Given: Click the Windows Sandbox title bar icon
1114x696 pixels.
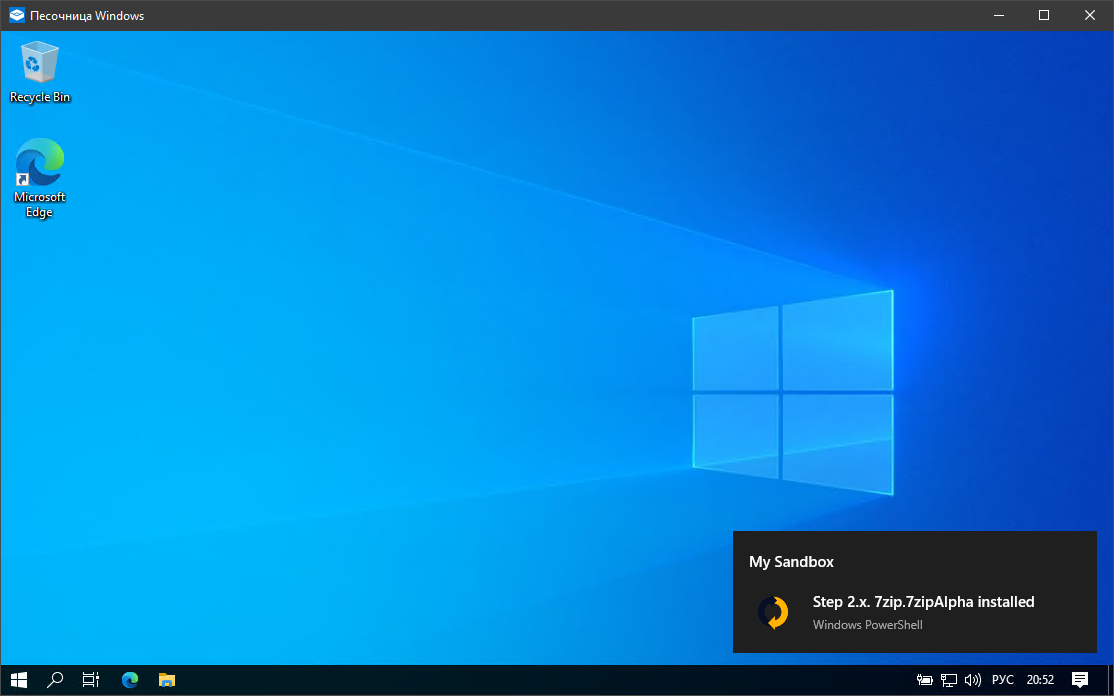Looking at the screenshot, I should 16,15.
